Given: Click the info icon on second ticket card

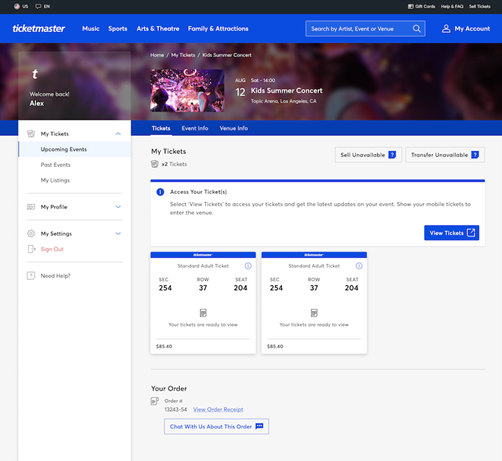Looking at the screenshot, I should click(x=359, y=266).
